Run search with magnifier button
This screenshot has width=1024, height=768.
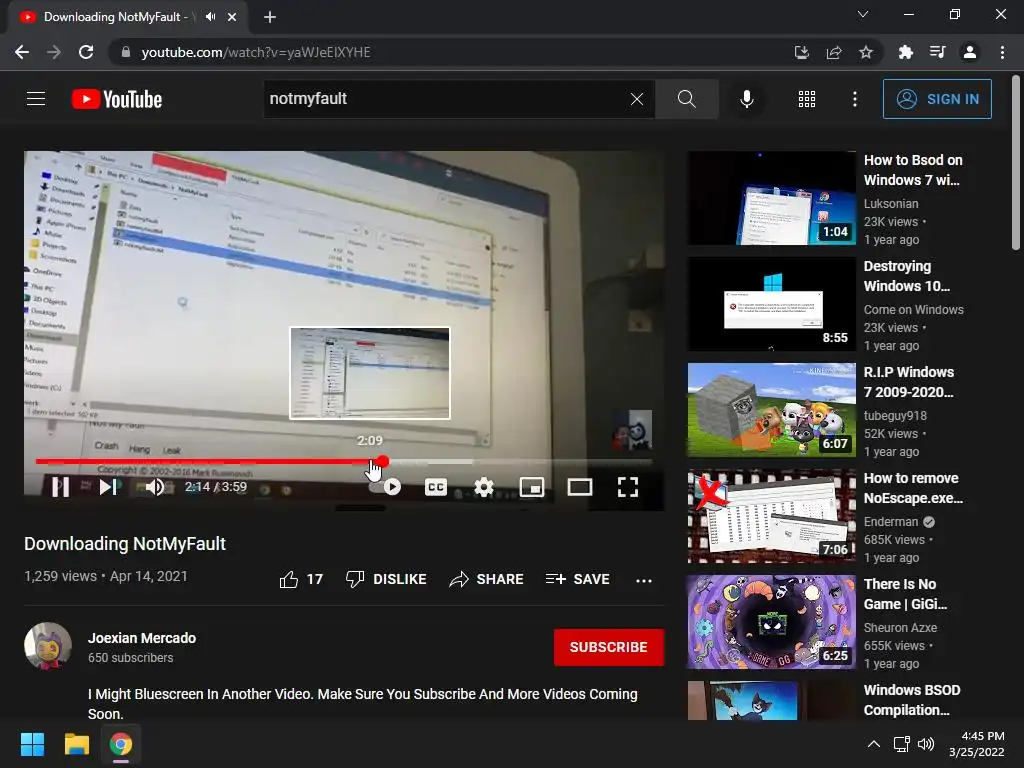coord(686,99)
